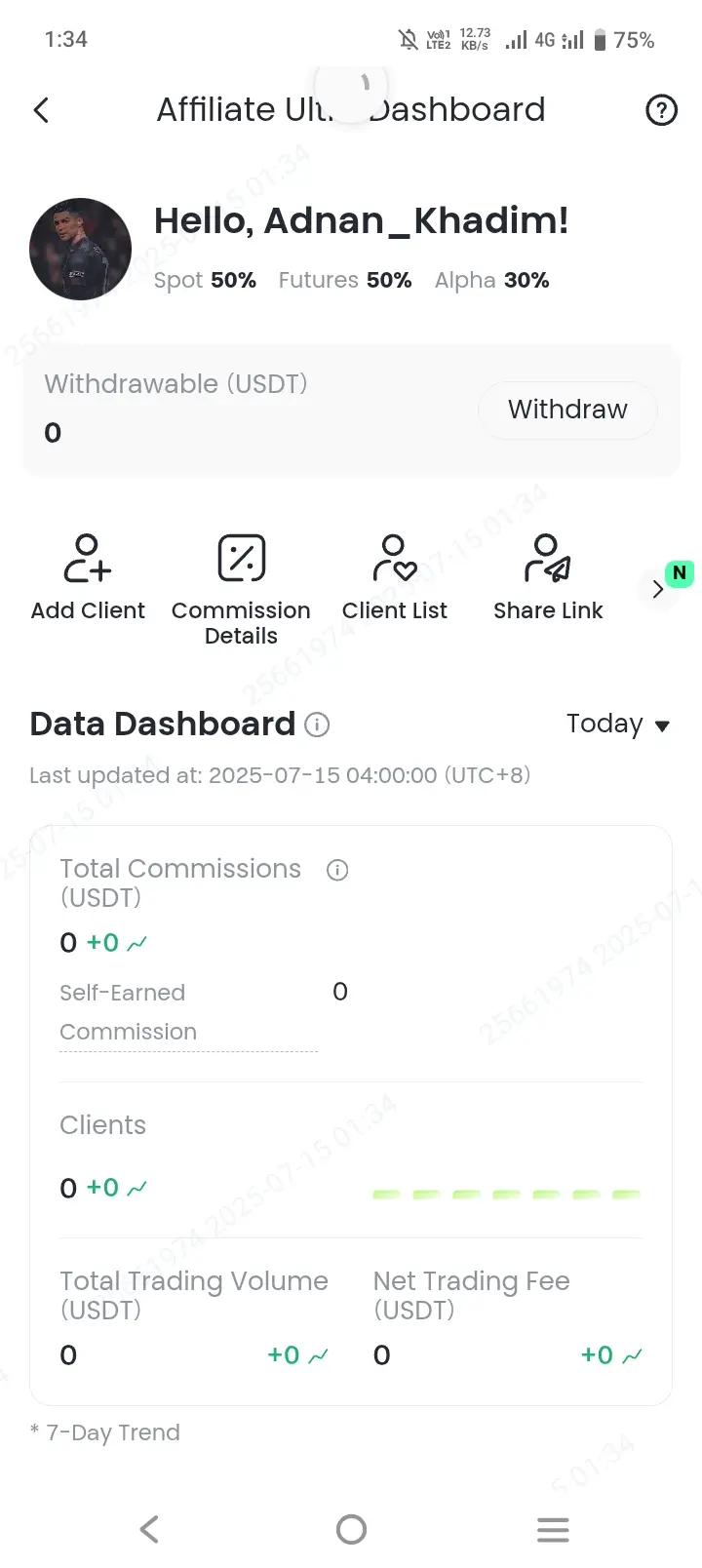The height and width of the screenshot is (1568, 702).
Task: Tap the Share Link icon
Action: (548, 558)
